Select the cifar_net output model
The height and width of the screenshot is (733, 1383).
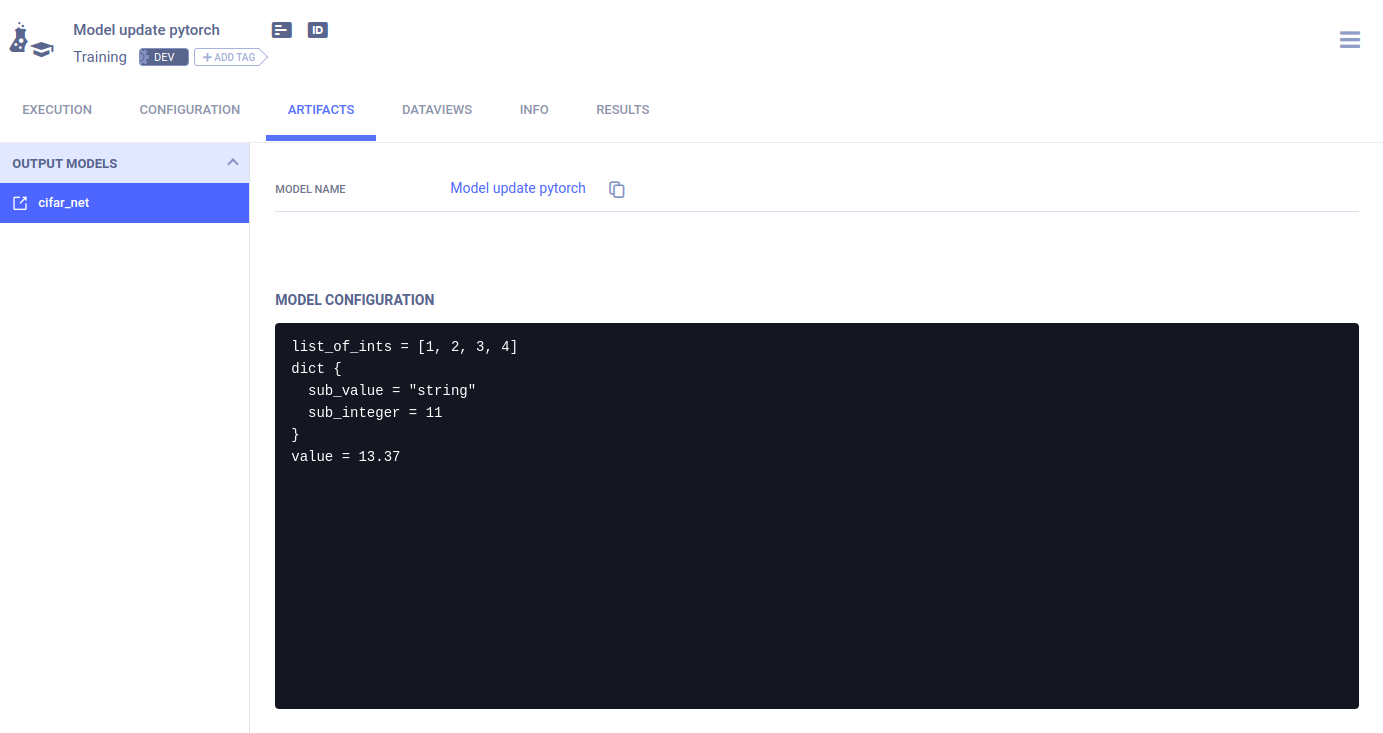pyautogui.click(x=64, y=203)
